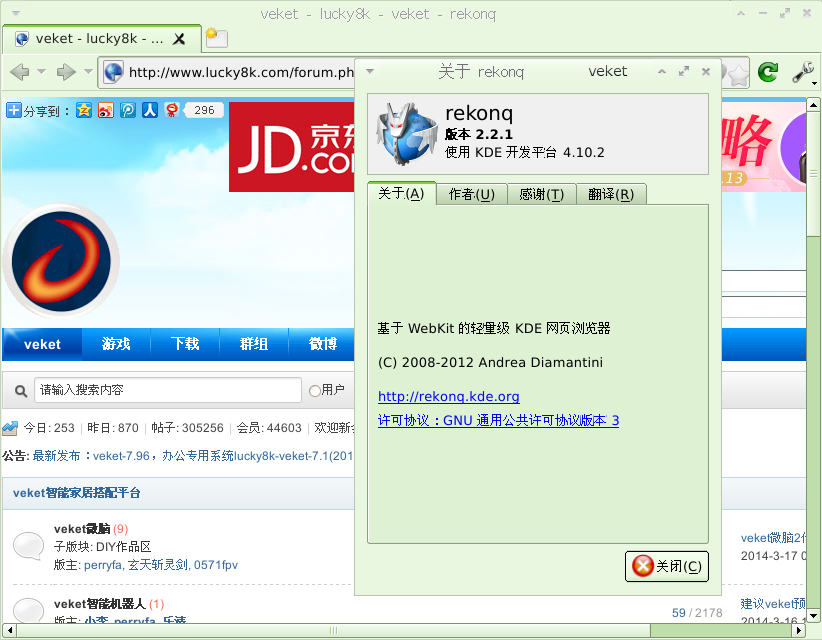The width and height of the screenshot is (822, 640).
Task: Select the 用户 radio button
Action: (x=315, y=390)
